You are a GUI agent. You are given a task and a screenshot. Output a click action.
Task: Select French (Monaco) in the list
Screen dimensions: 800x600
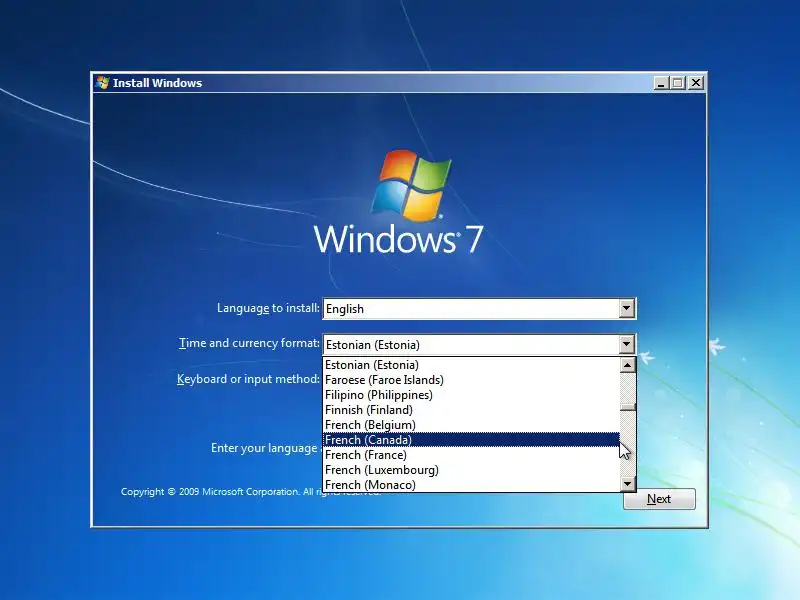click(x=471, y=485)
